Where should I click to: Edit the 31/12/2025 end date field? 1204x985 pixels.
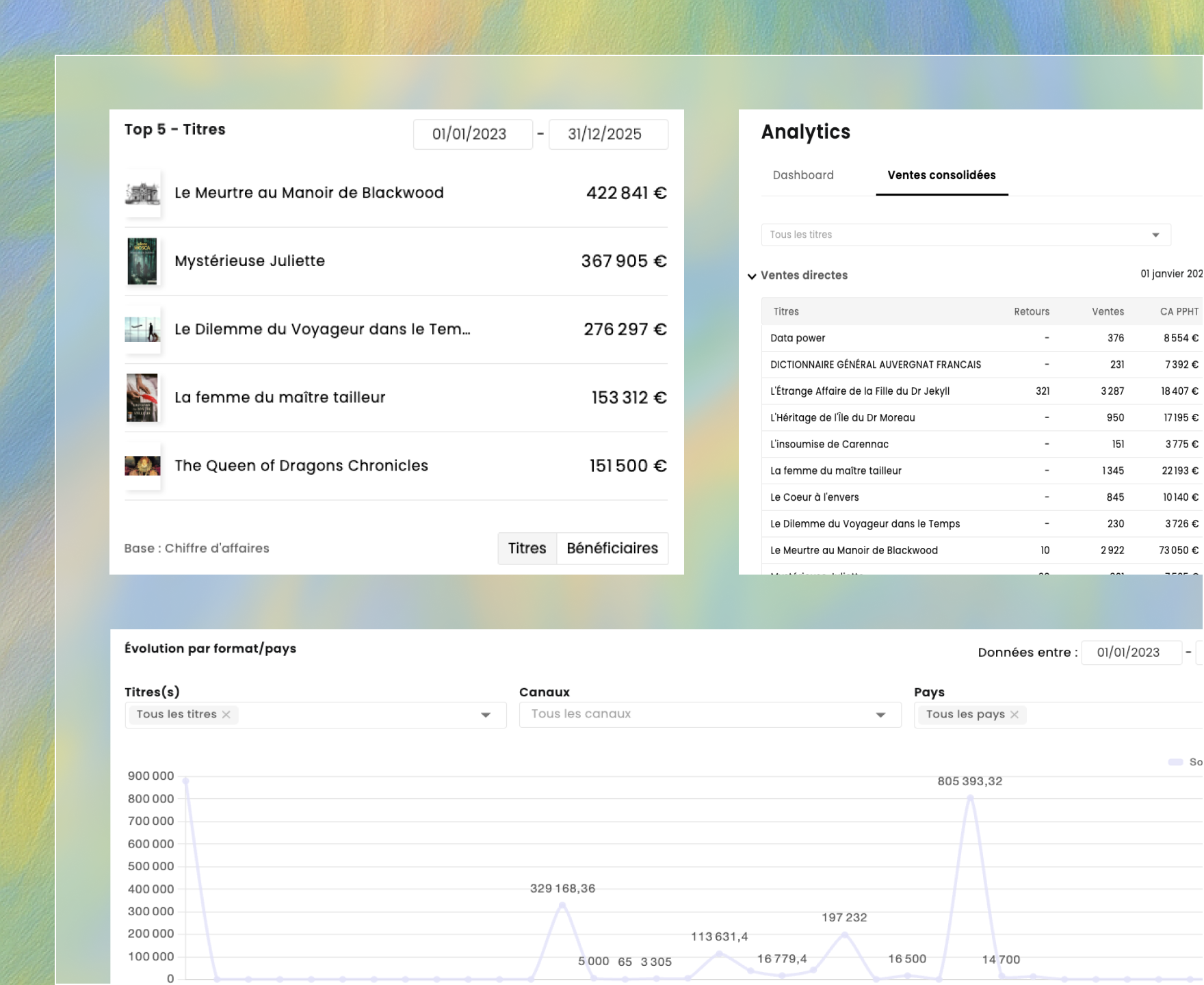[x=608, y=134]
